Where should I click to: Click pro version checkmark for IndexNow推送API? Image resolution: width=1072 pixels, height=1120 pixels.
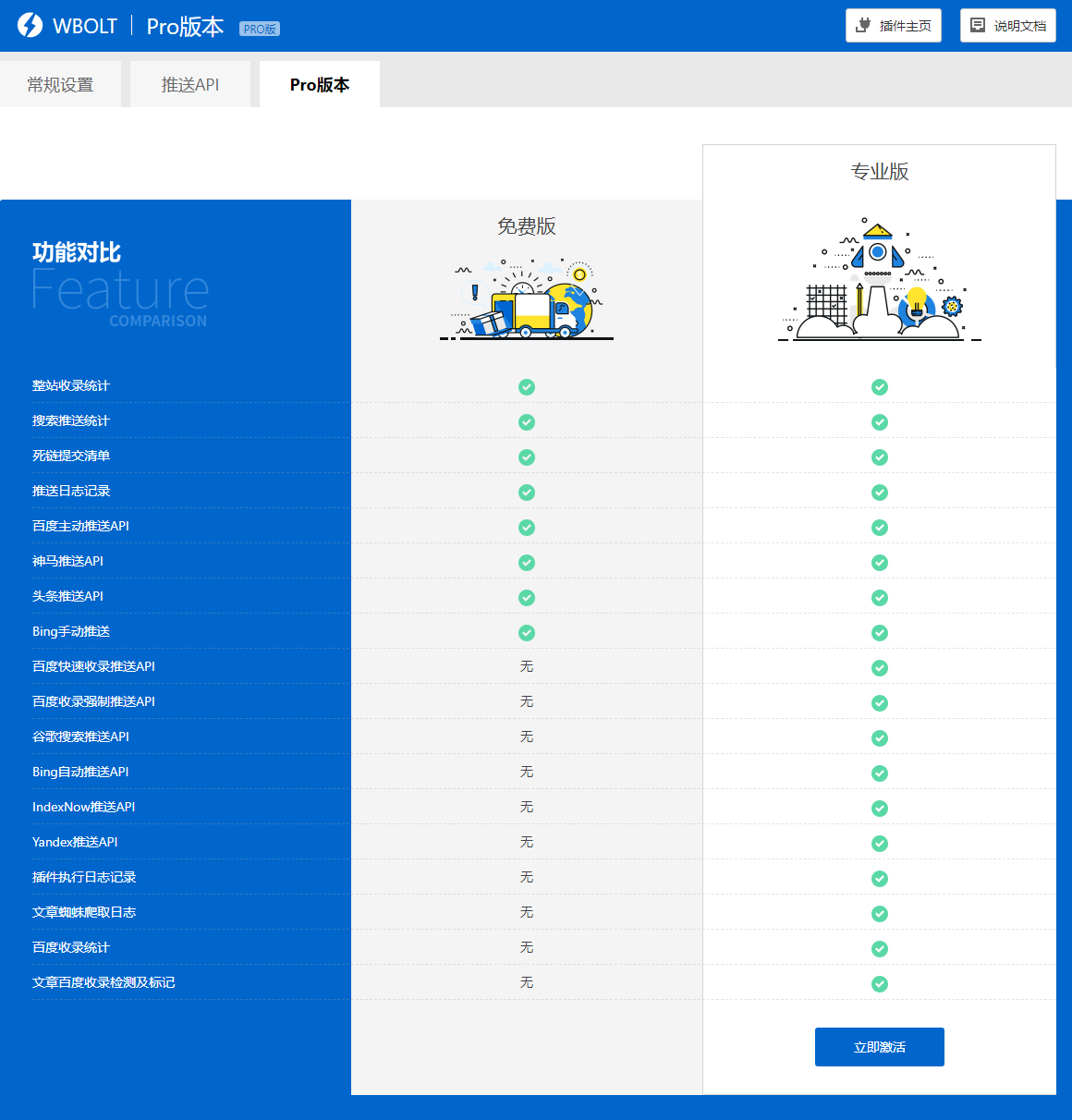click(x=880, y=809)
